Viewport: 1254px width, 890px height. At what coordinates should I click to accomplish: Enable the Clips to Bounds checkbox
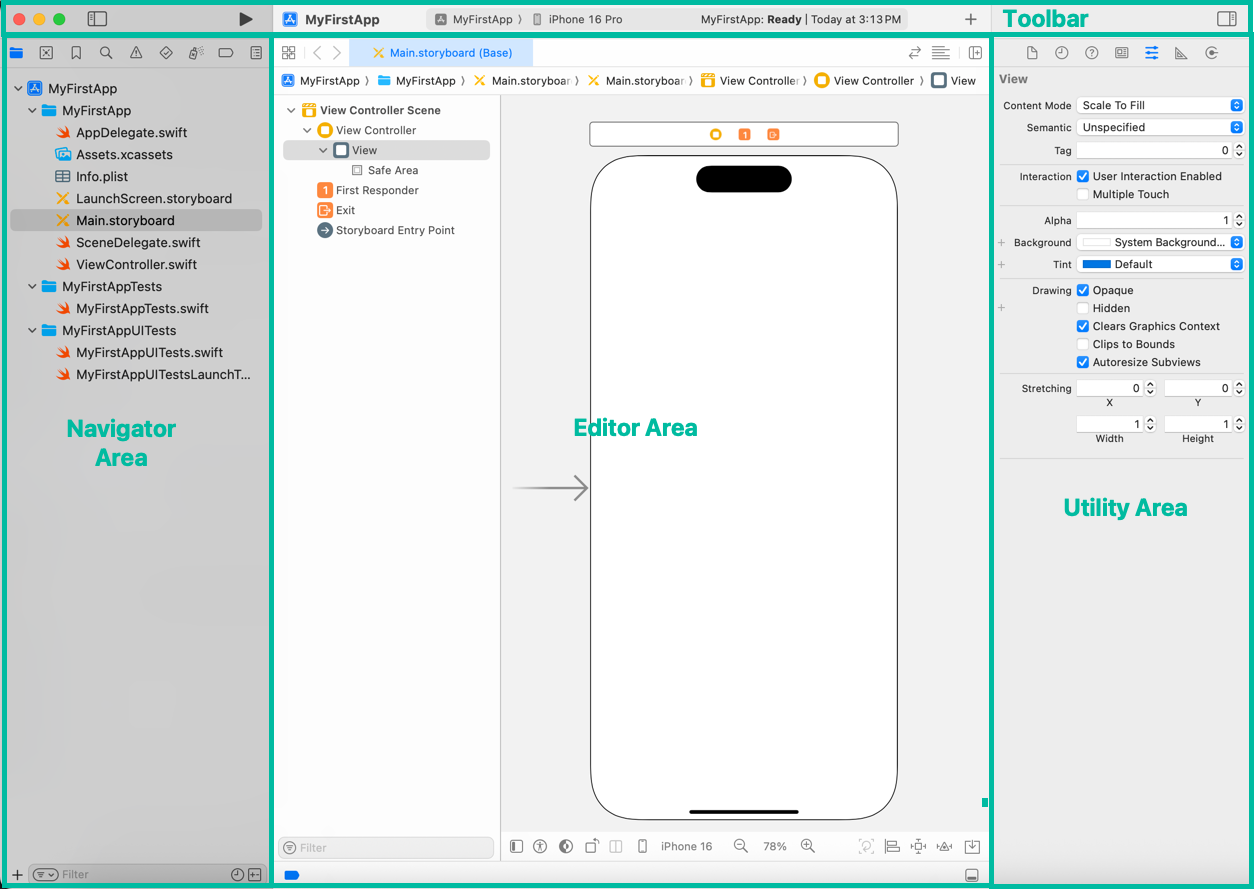[x=1083, y=344]
